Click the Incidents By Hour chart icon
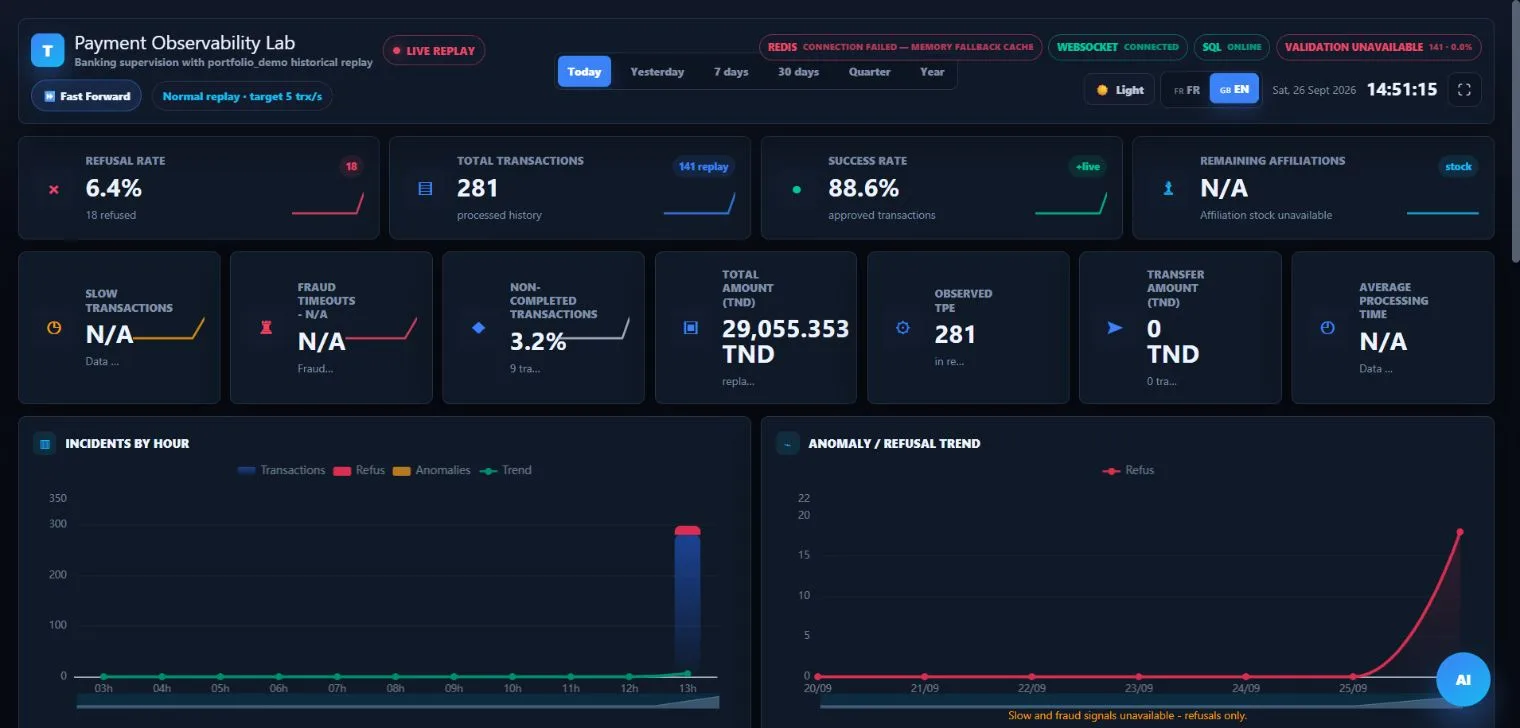The height and width of the screenshot is (728, 1520). pyautogui.click(x=44, y=443)
